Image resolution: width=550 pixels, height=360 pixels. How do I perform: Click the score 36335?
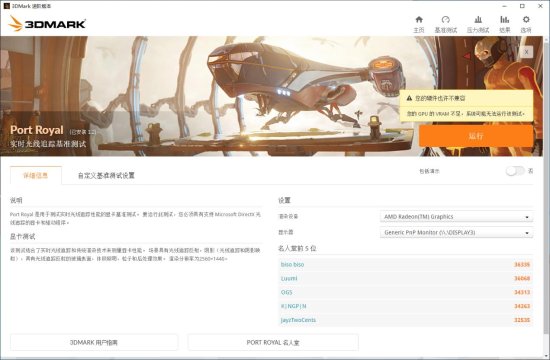point(522,265)
